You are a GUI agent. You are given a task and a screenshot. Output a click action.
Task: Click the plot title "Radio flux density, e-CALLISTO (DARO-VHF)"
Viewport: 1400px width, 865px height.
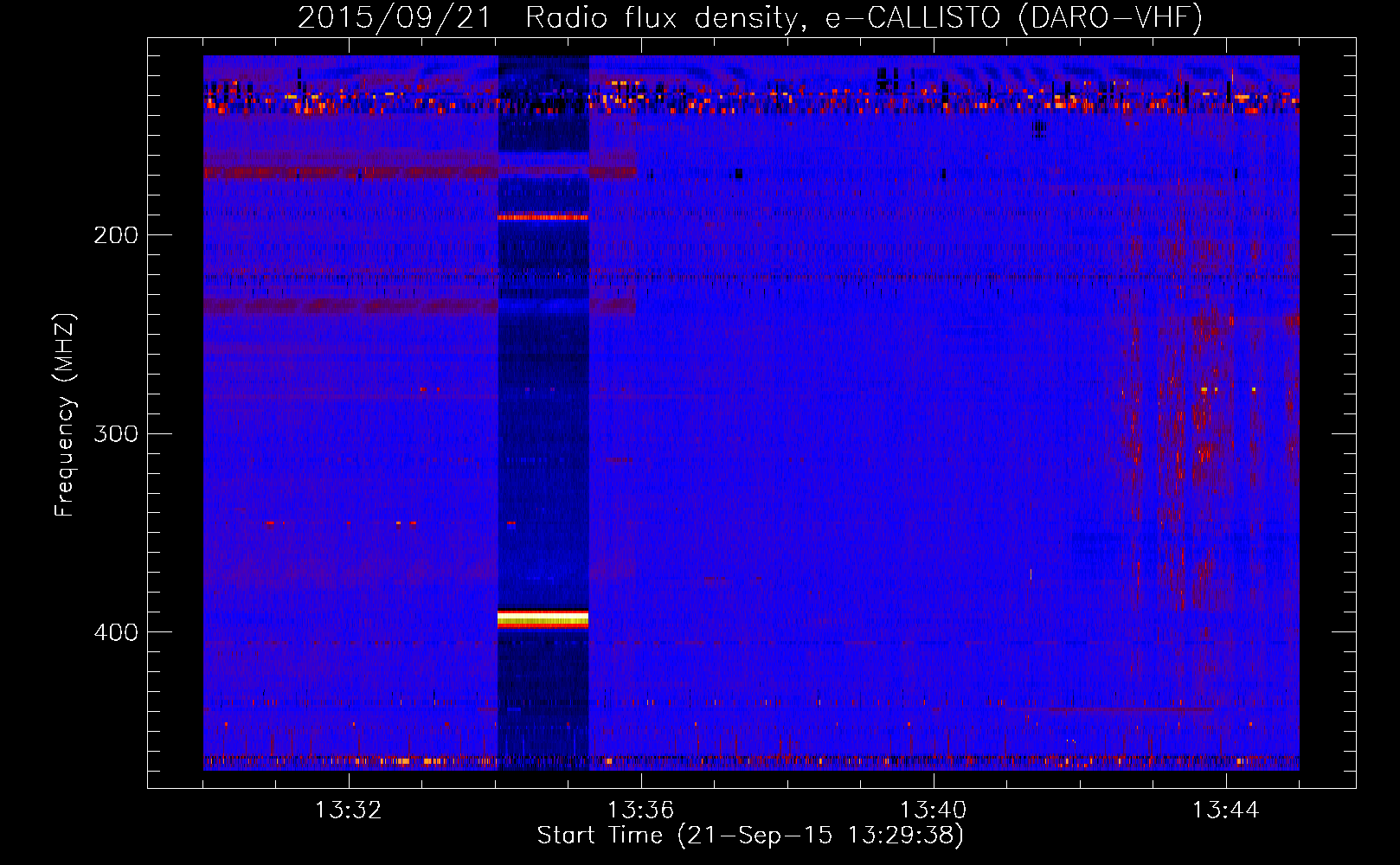point(864,17)
